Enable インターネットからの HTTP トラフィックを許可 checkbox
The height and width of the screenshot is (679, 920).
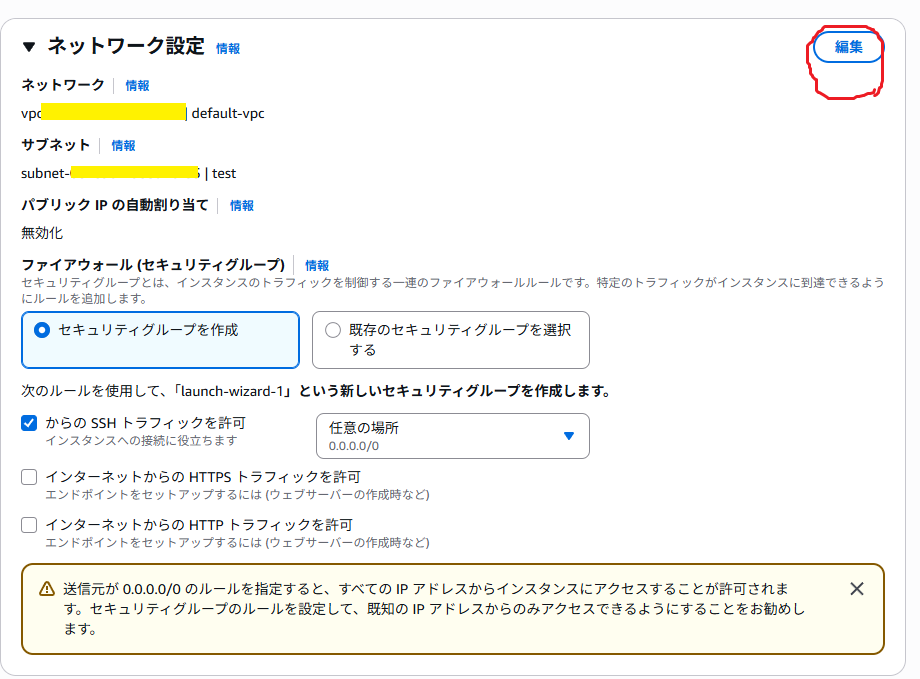29,525
